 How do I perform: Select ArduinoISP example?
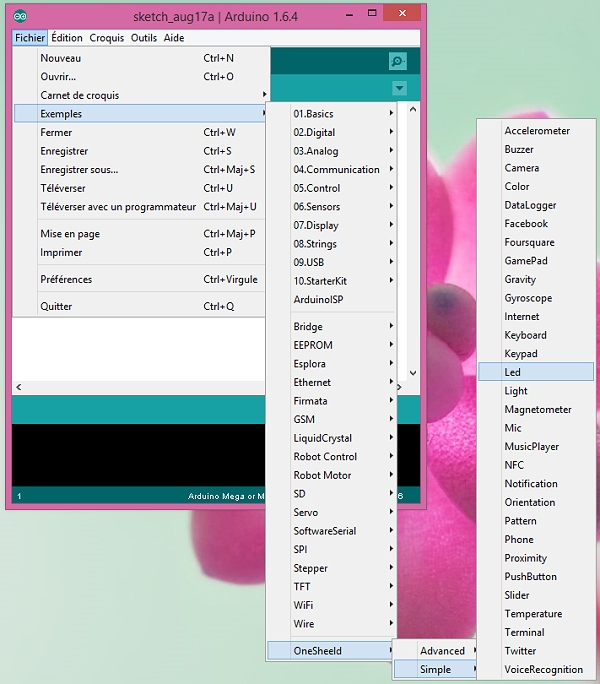point(332,300)
